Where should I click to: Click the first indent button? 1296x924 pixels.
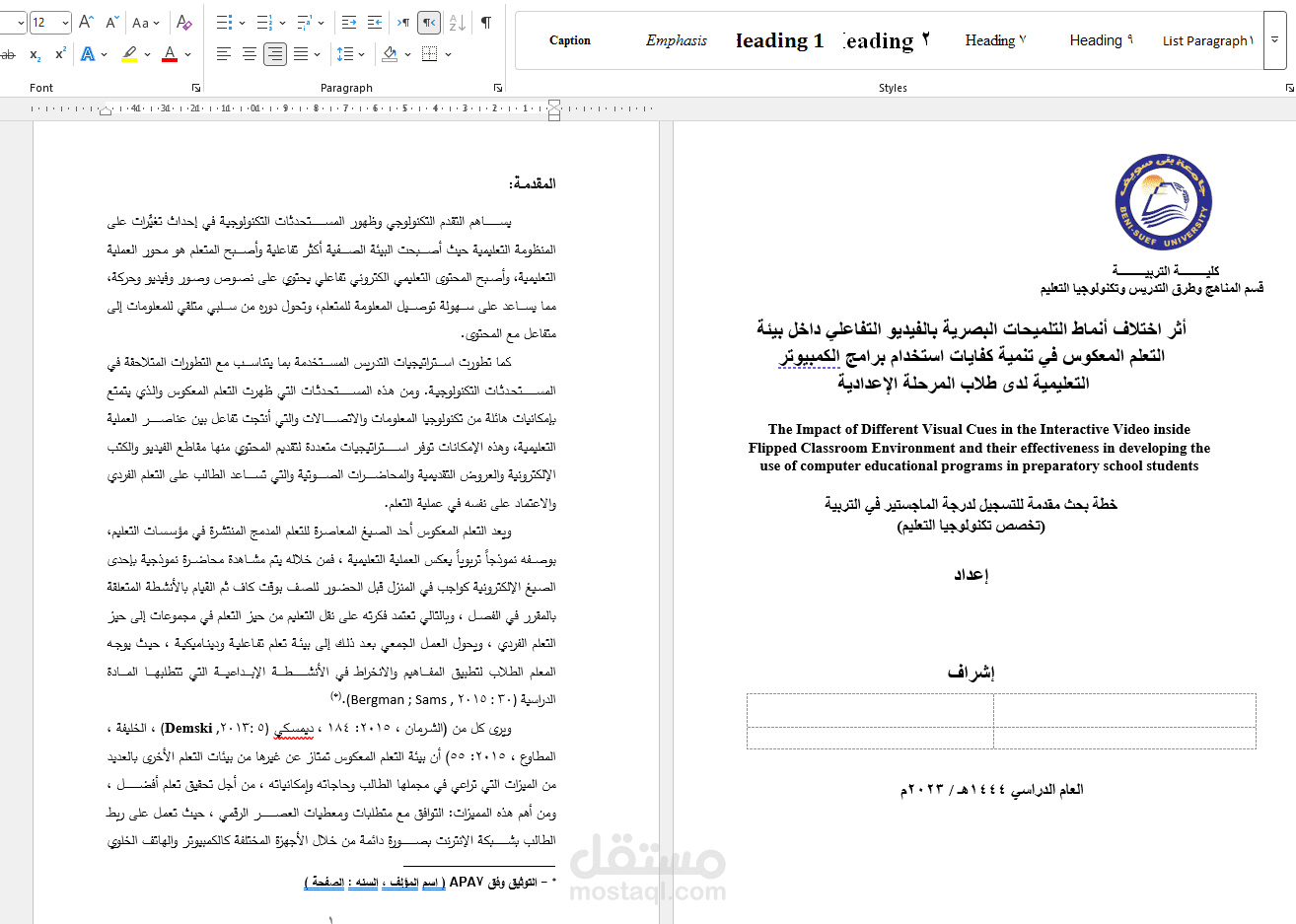[349, 22]
